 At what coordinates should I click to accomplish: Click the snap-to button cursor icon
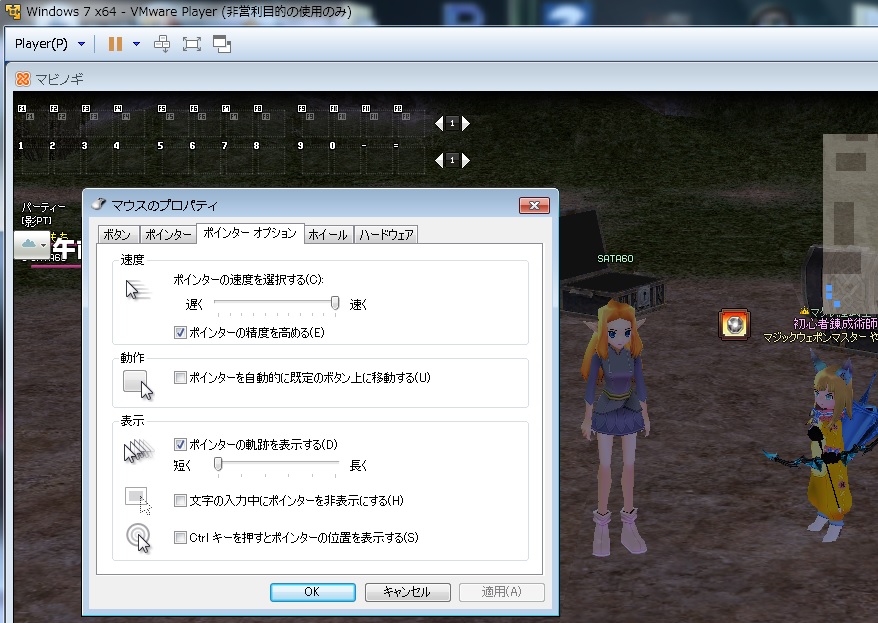point(138,385)
